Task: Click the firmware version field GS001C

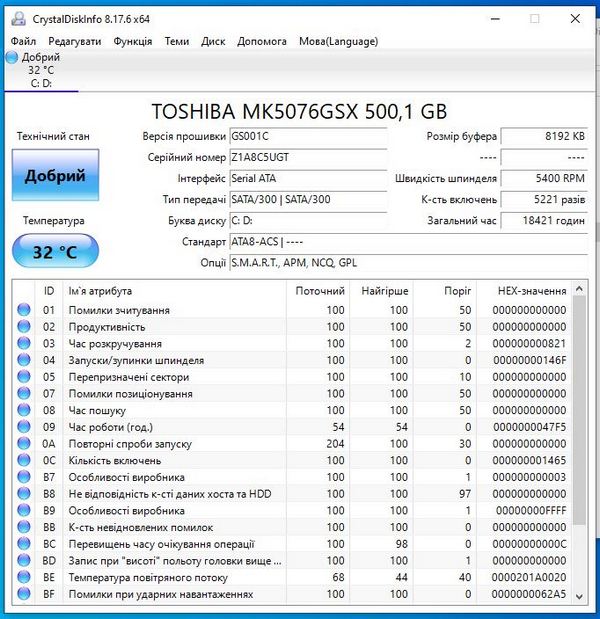Action: tap(307, 136)
